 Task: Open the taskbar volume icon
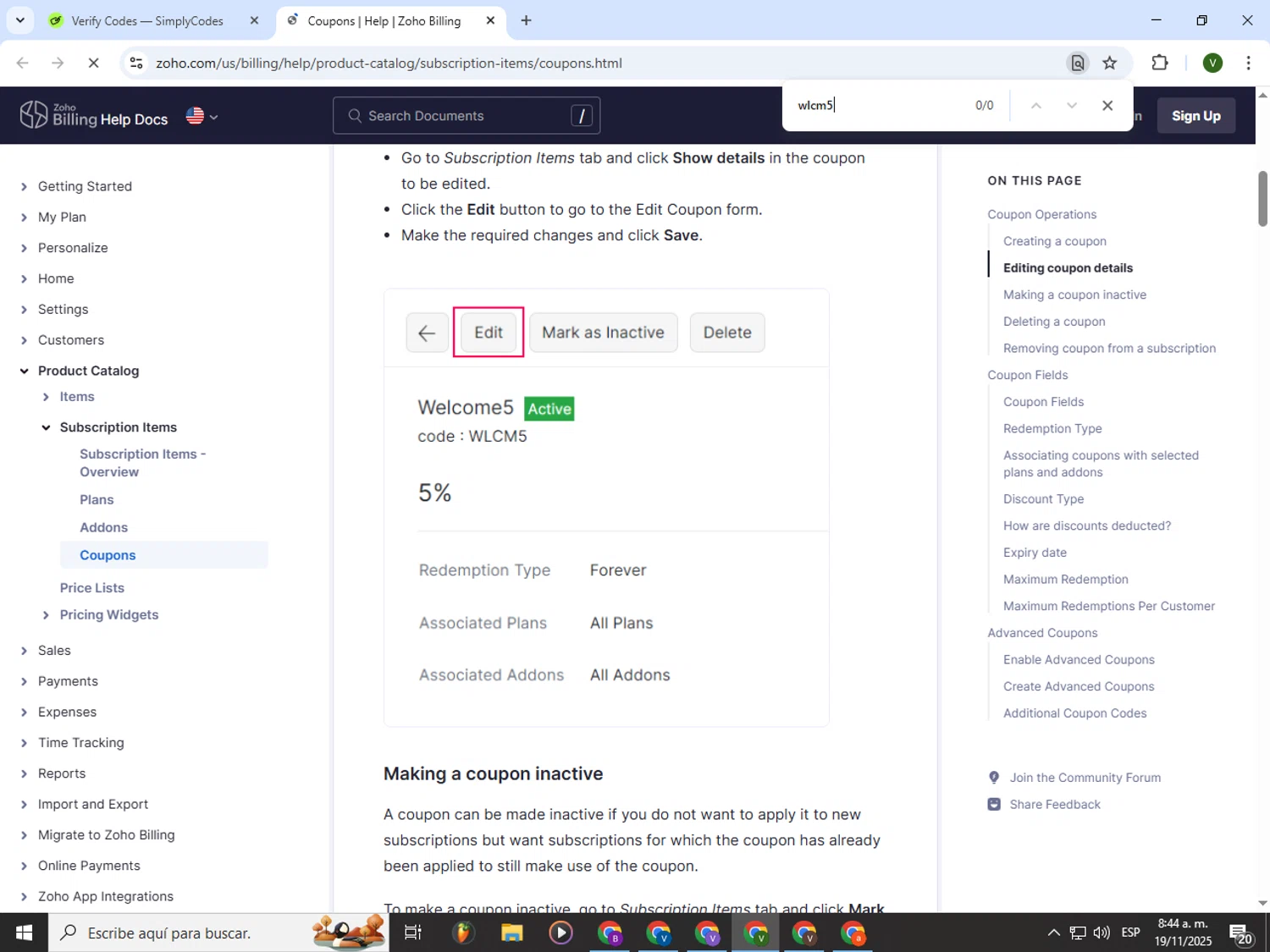[x=1102, y=933]
